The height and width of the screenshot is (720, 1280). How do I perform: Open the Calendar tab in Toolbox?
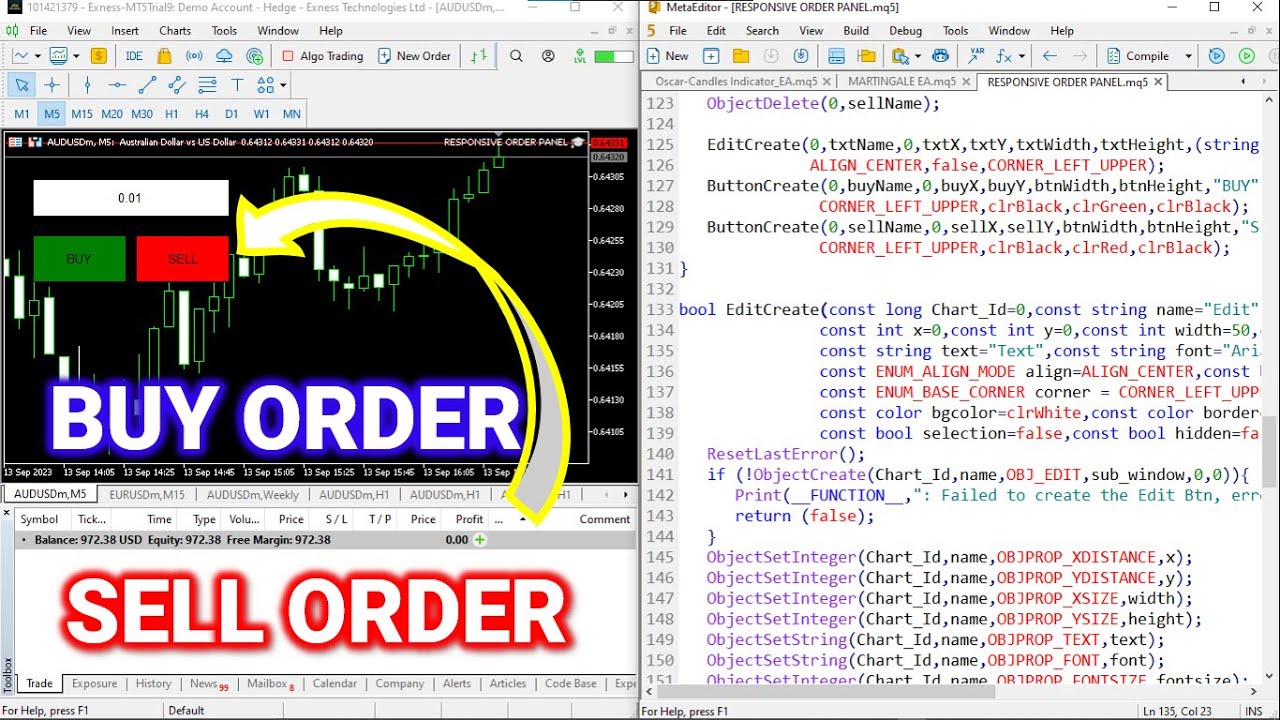coord(334,684)
